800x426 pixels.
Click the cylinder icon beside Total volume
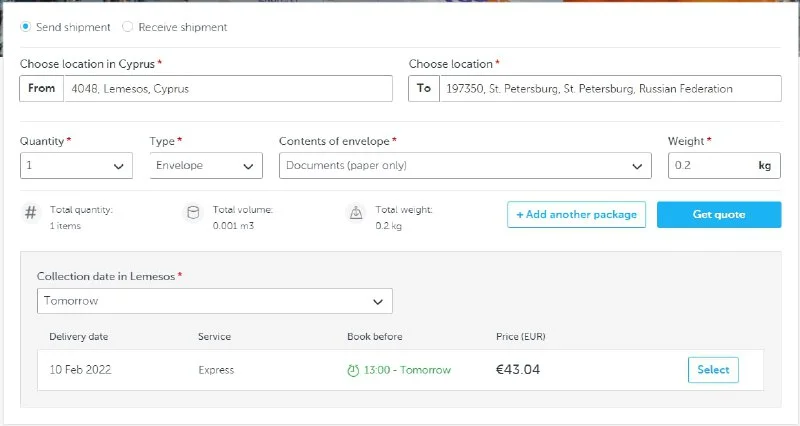pyautogui.click(x=193, y=213)
